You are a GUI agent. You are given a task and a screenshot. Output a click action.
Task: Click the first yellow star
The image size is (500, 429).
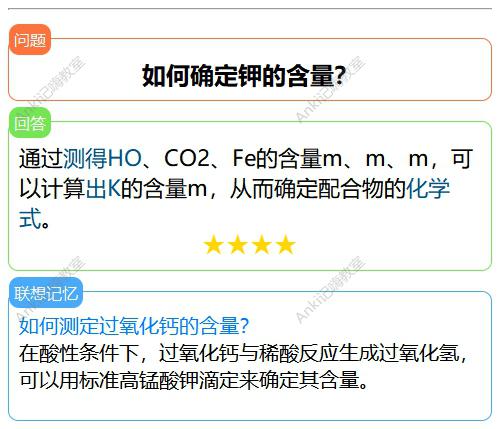point(213,244)
